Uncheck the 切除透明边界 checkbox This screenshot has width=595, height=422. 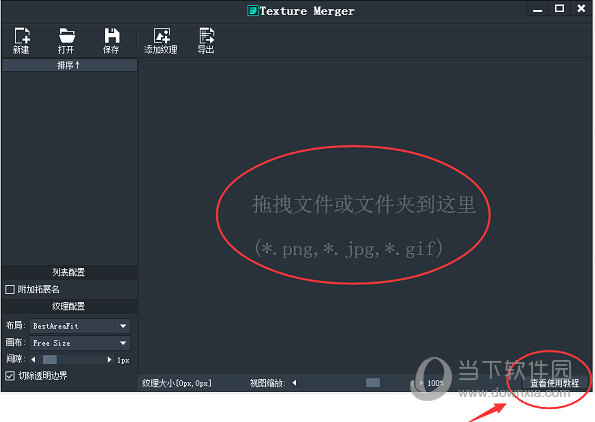(x=10, y=376)
